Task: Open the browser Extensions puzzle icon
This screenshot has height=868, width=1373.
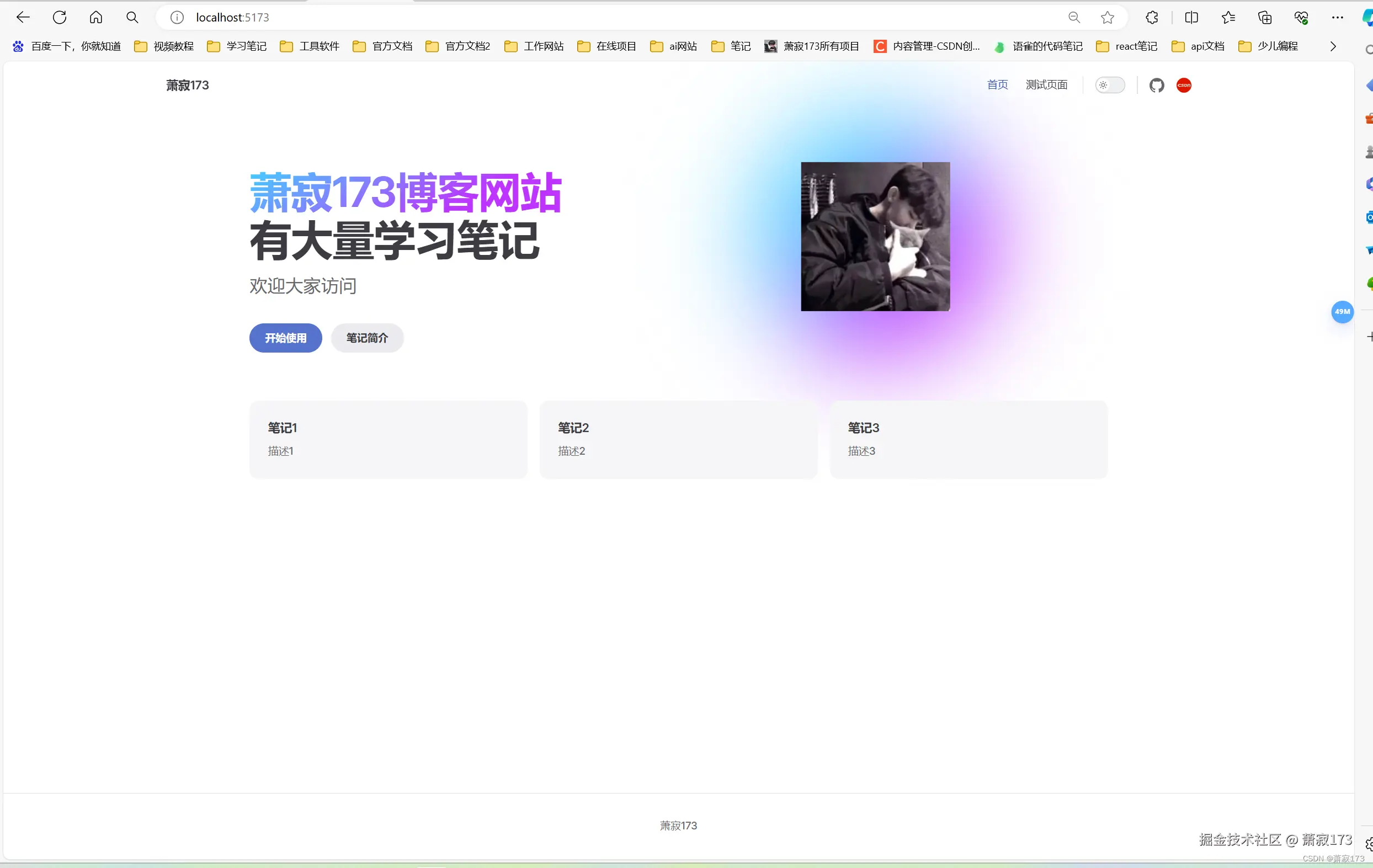Action: pos(1151,17)
